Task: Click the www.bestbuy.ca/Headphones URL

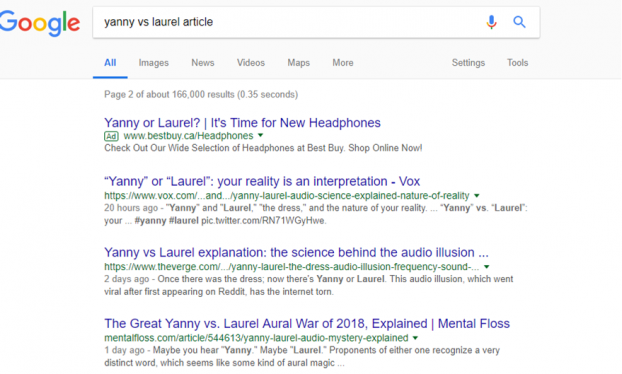Action: pos(188,136)
